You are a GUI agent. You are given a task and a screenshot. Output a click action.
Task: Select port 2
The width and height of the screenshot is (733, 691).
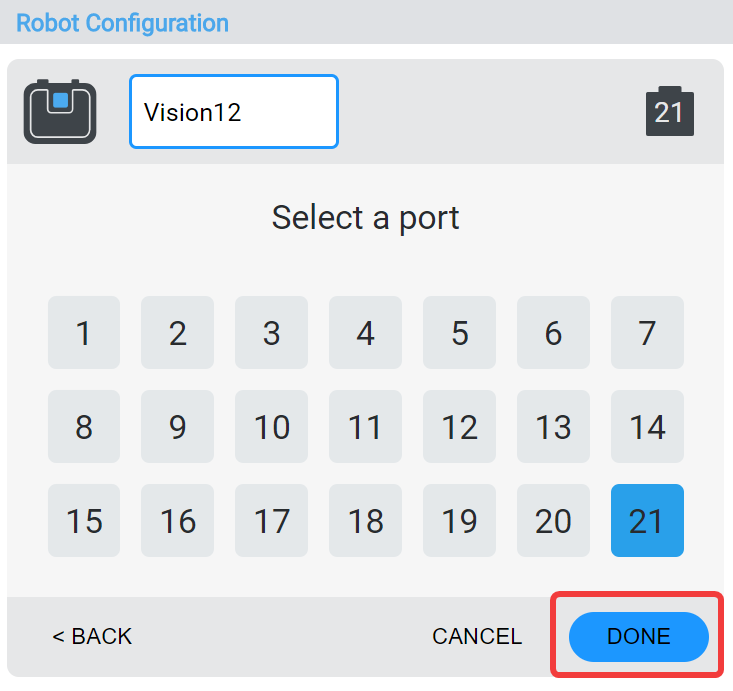178,332
